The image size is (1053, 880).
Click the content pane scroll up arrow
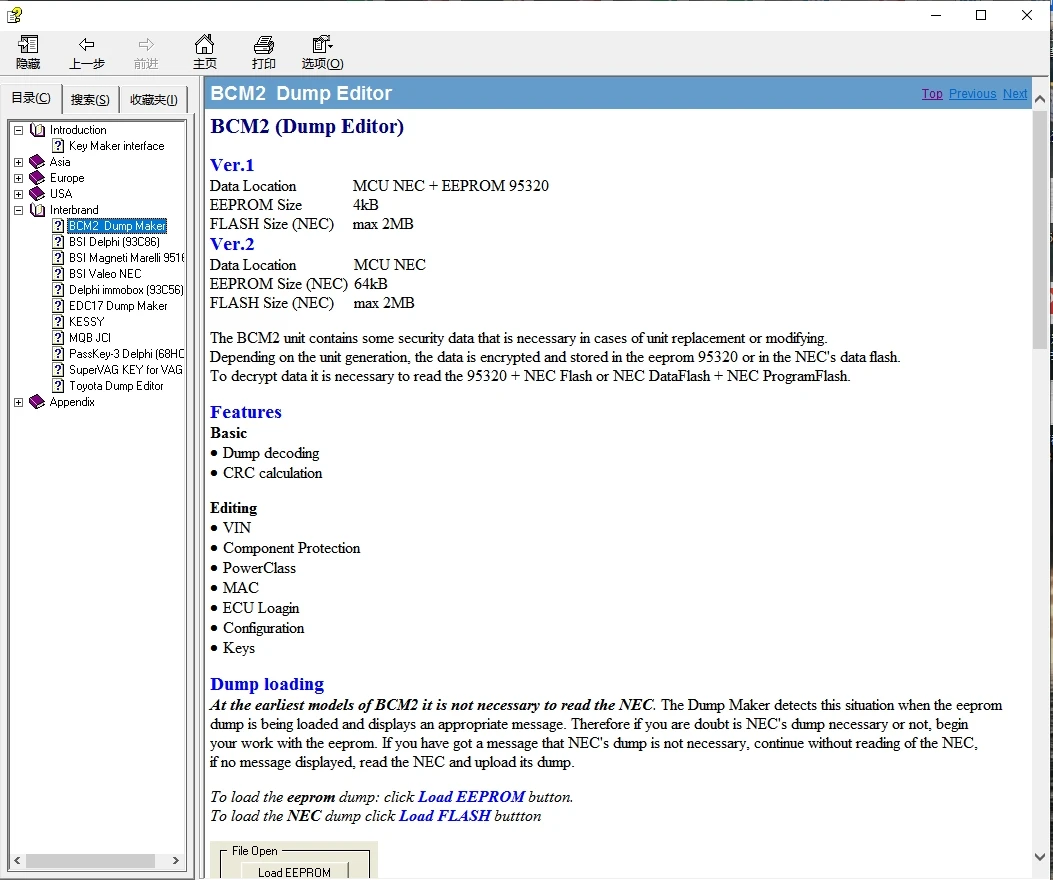coord(1040,99)
